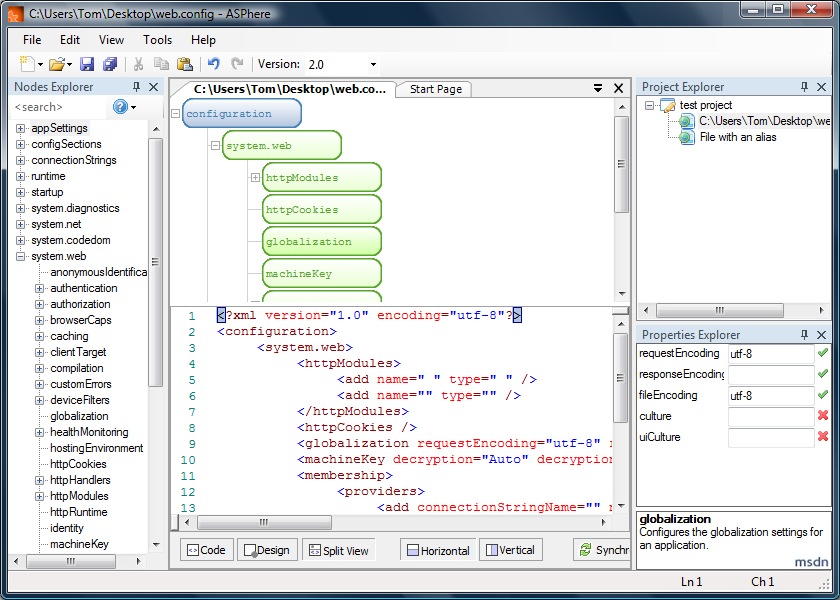Viewport: 840px width, 600px height.
Task: Switch to the Start Page tab
Action: (435, 89)
